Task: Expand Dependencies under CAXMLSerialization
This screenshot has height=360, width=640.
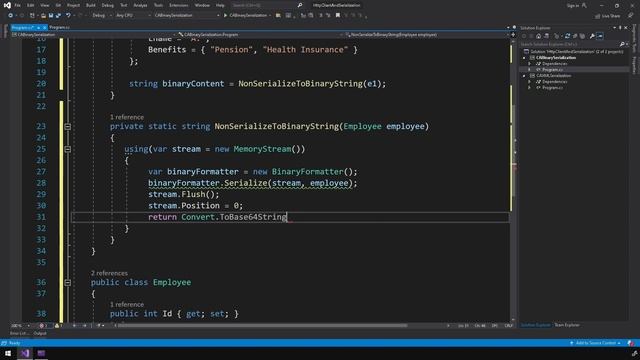Action: [x=529, y=82]
